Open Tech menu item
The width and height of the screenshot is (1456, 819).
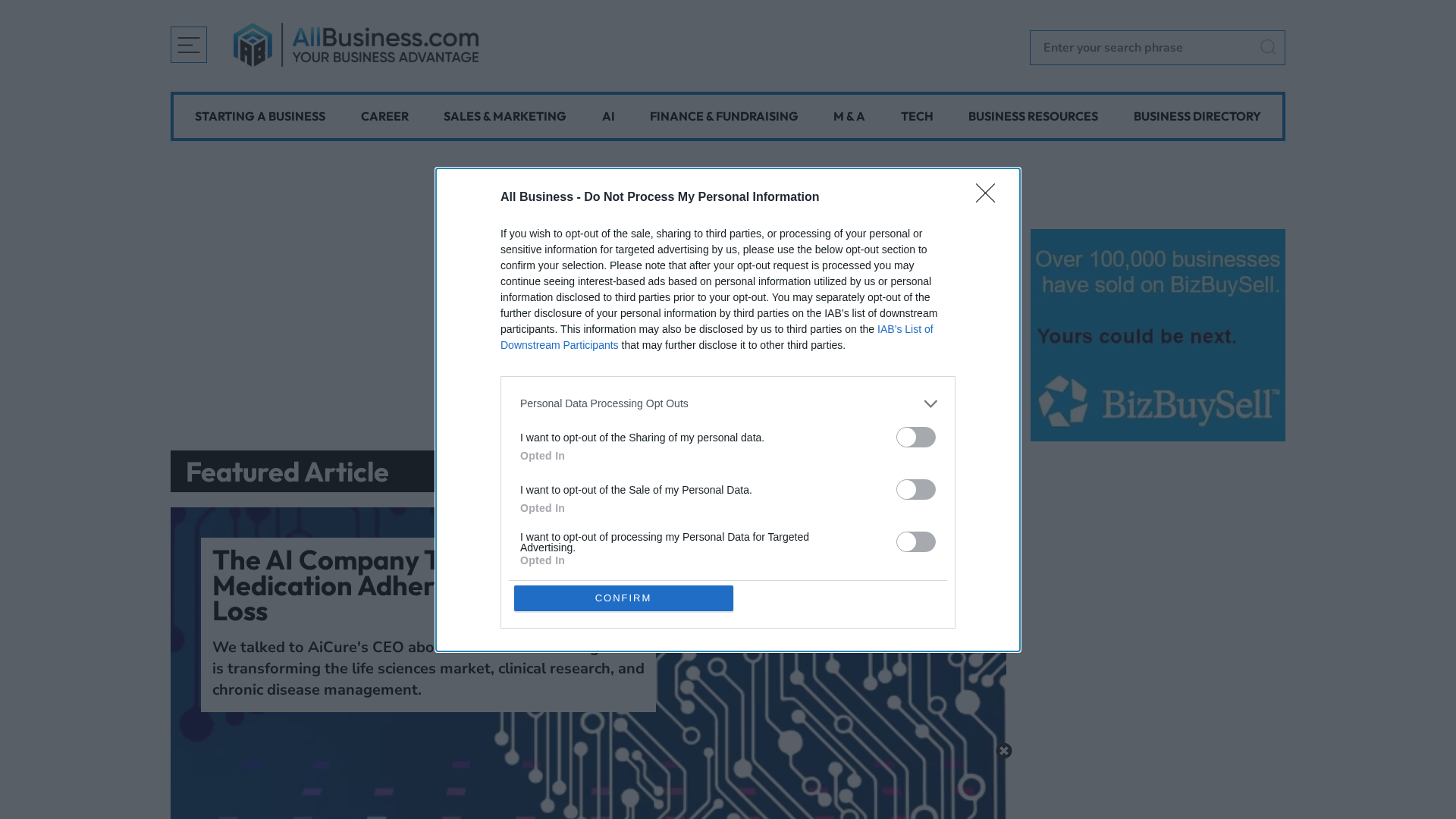[x=917, y=117]
